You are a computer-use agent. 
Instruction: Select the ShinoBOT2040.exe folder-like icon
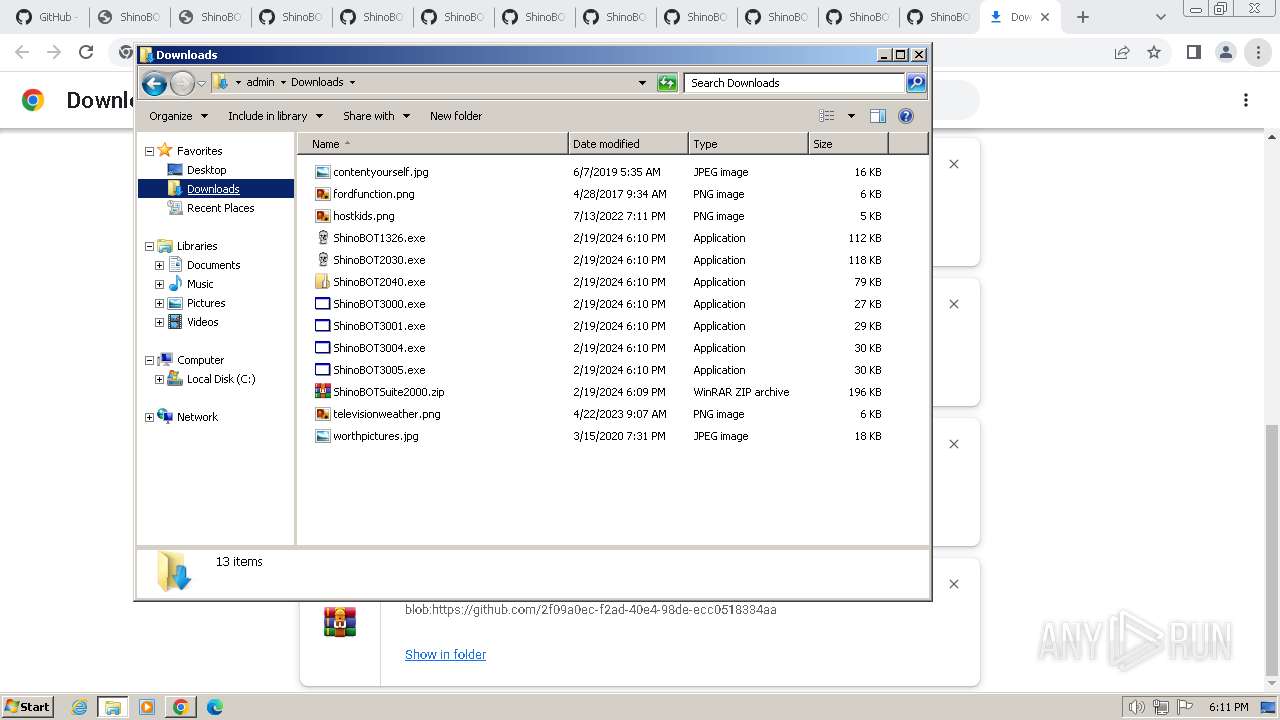point(322,282)
